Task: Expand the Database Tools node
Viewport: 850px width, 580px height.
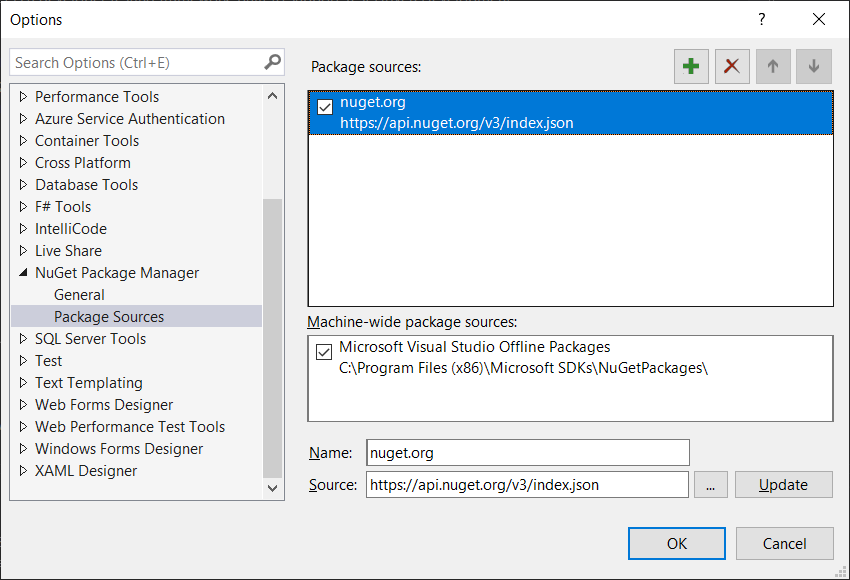Action: (x=23, y=184)
